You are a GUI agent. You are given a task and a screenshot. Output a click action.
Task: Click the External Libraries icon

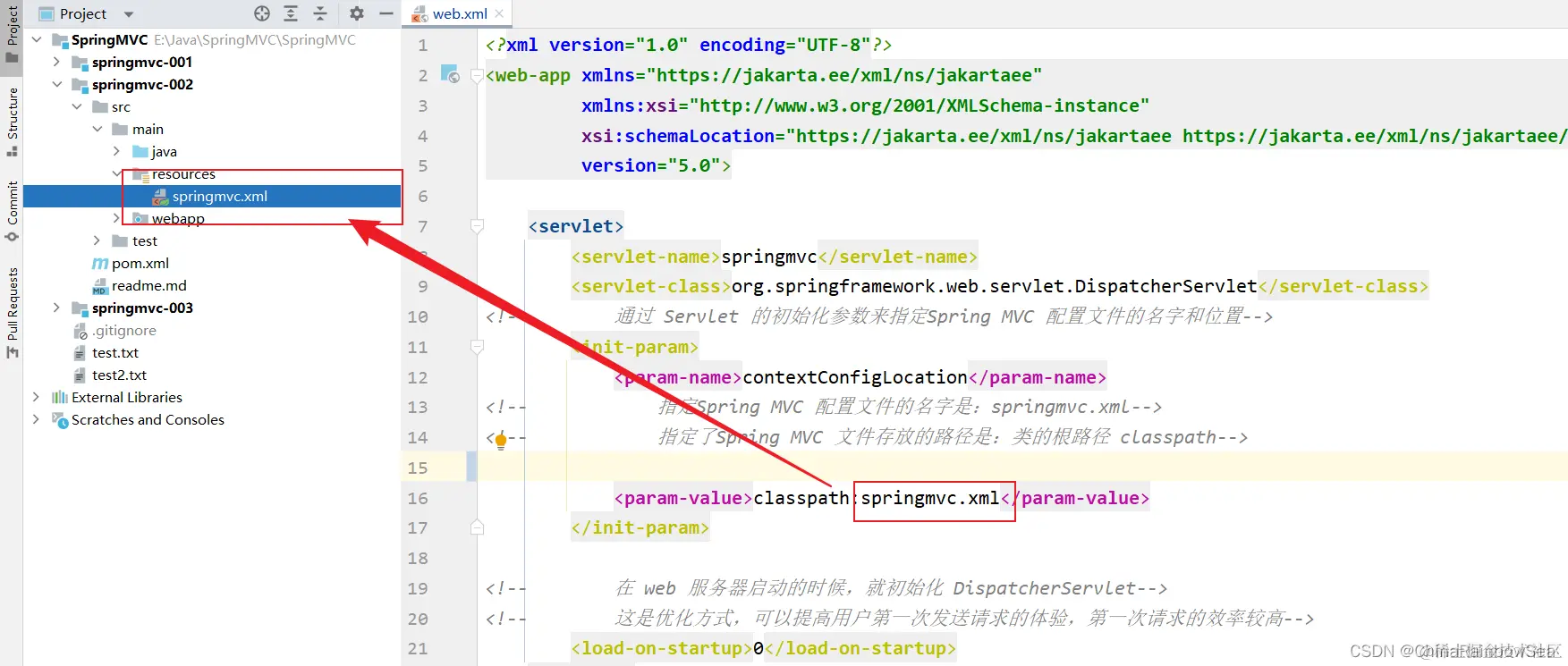click(x=60, y=397)
